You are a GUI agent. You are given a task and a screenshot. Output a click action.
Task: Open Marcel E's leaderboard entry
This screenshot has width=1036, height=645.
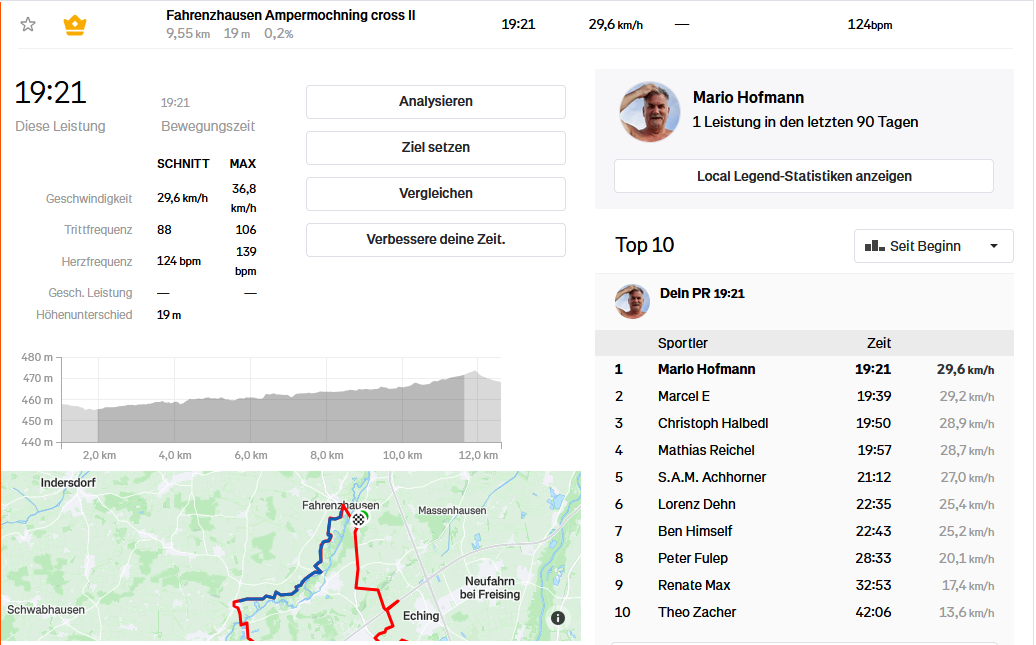point(683,397)
